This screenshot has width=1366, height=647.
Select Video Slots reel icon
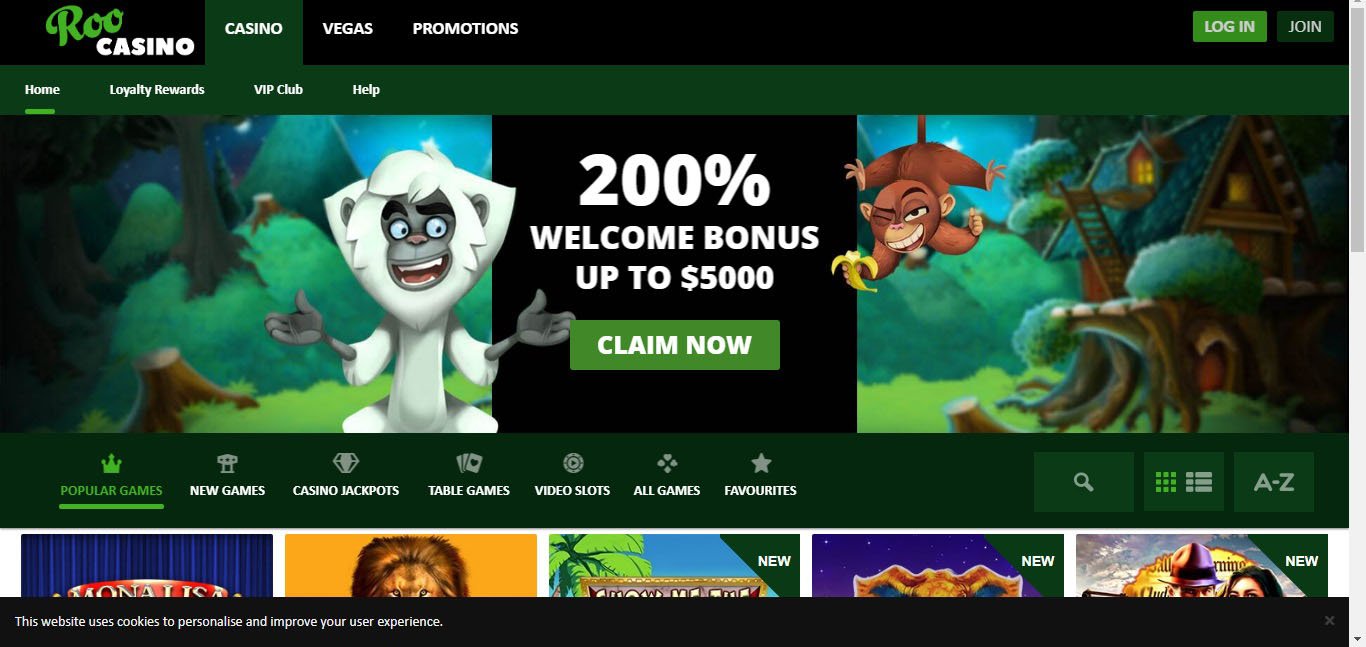573,463
